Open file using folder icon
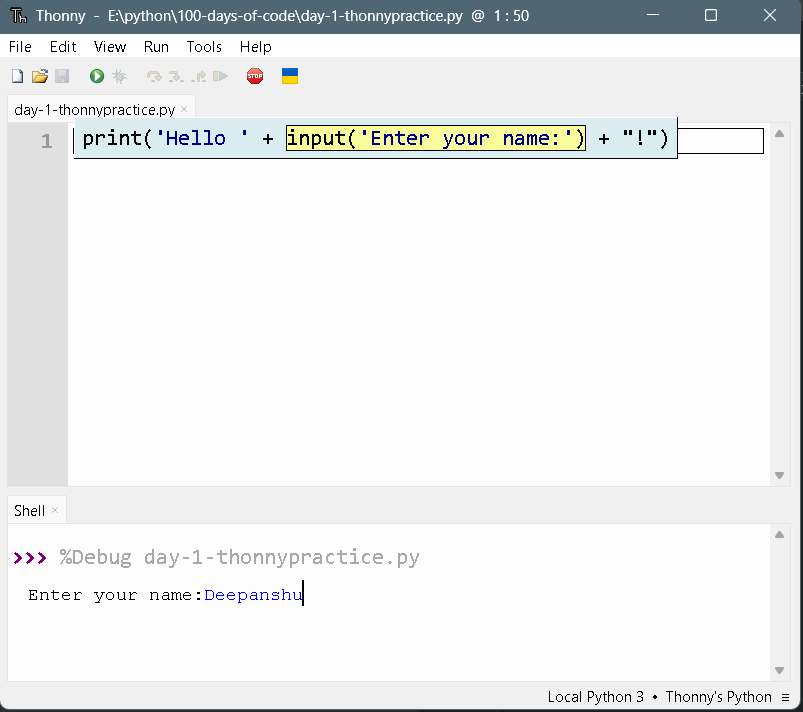This screenshot has height=712, width=803. point(40,76)
